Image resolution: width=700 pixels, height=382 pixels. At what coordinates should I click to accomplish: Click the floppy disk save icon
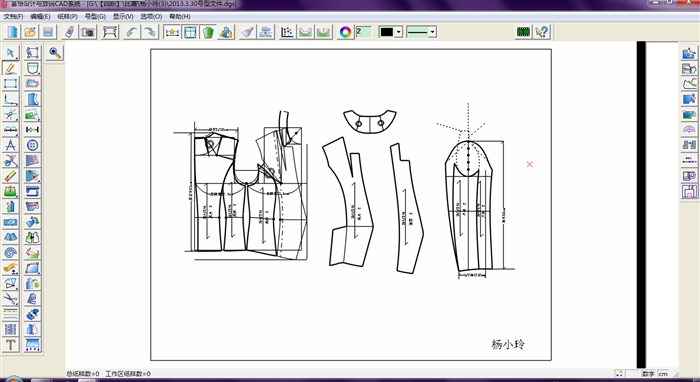tap(48, 32)
